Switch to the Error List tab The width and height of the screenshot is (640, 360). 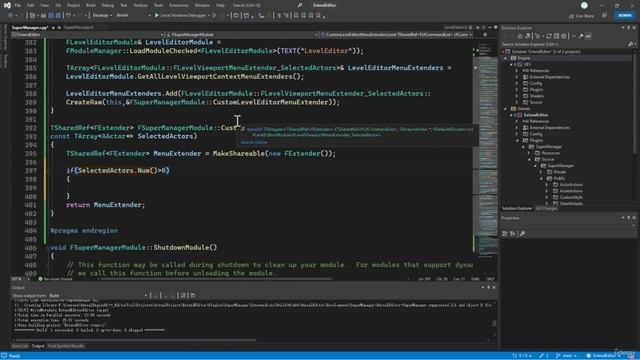tap(20, 346)
